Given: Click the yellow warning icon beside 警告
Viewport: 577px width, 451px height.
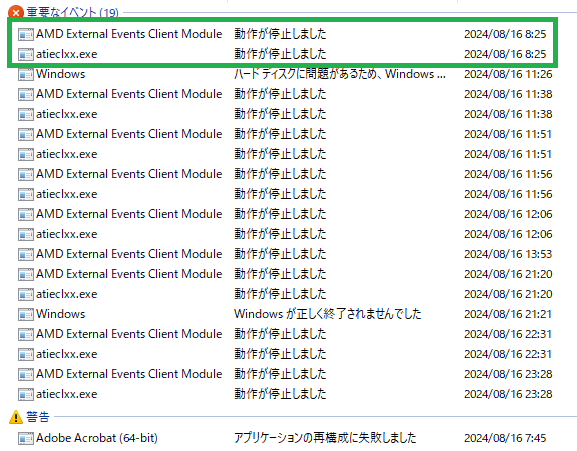Looking at the screenshot, I should pos(16,417).
